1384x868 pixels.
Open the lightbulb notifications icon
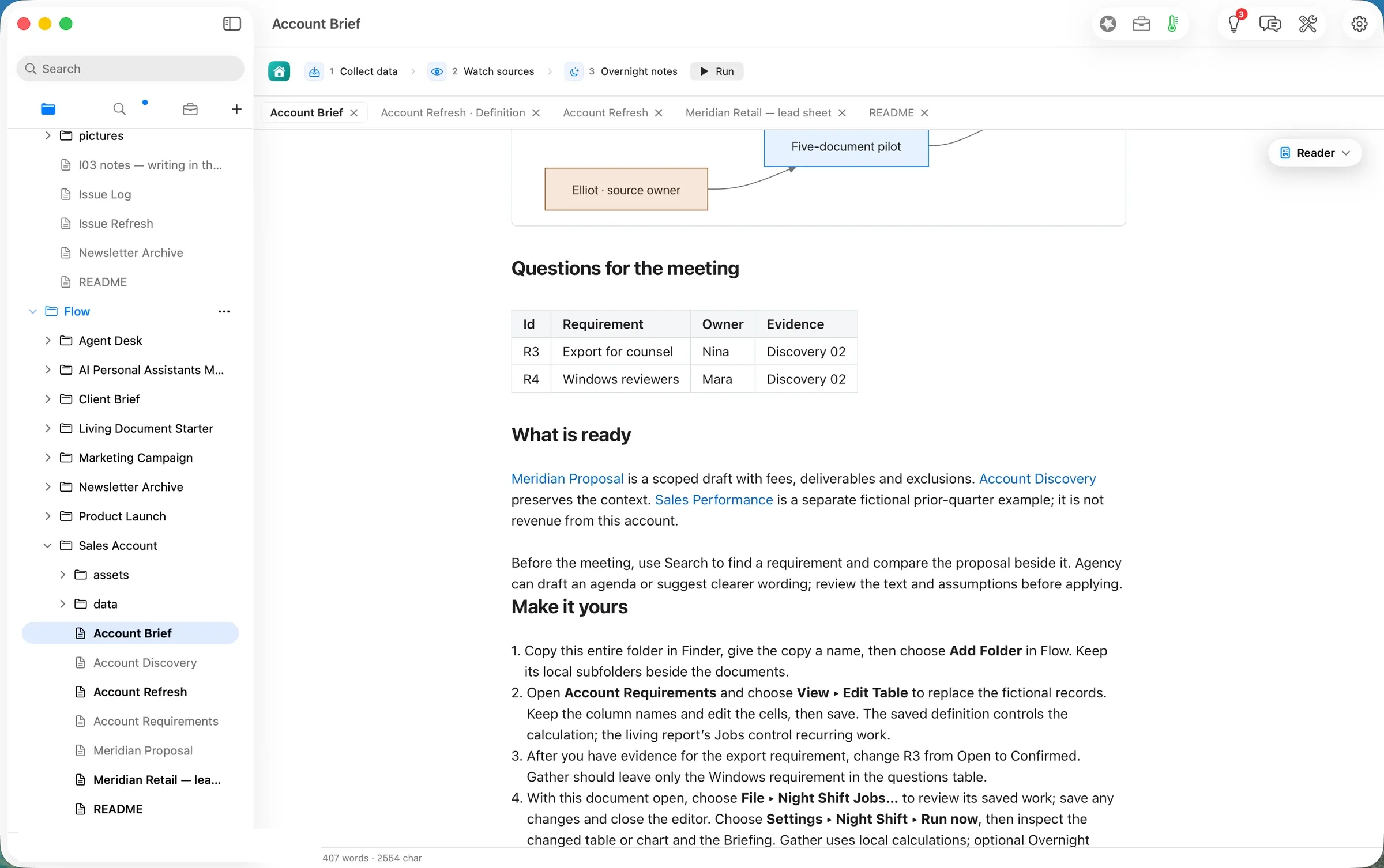[x=1234, y=24]
